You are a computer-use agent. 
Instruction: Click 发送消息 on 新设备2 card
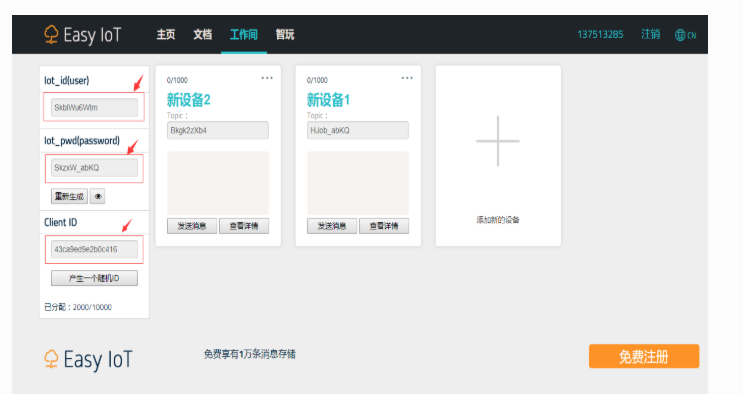pos(192,226)
